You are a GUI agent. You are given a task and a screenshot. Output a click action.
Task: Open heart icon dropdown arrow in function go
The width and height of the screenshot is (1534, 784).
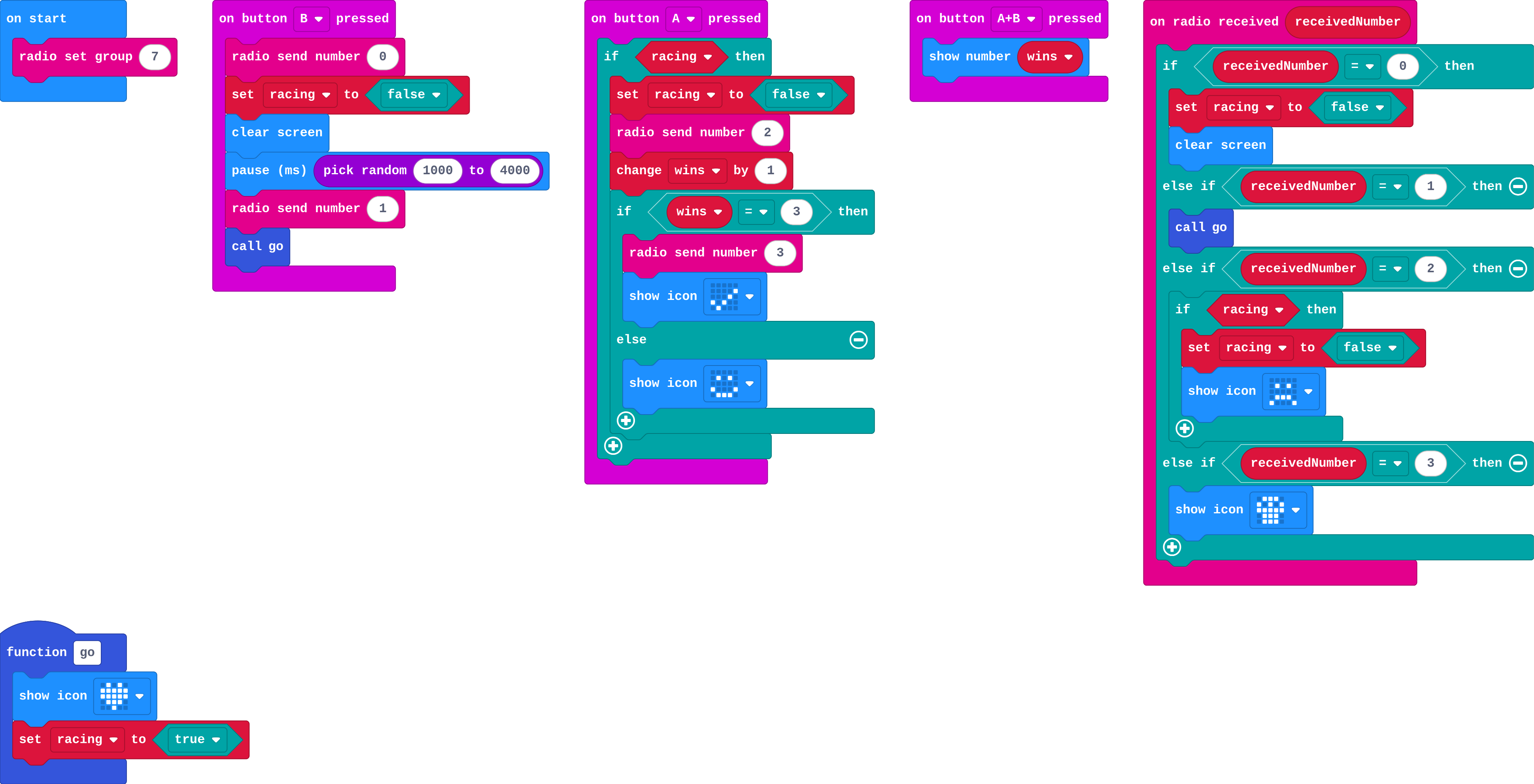[x=139, y=697]
